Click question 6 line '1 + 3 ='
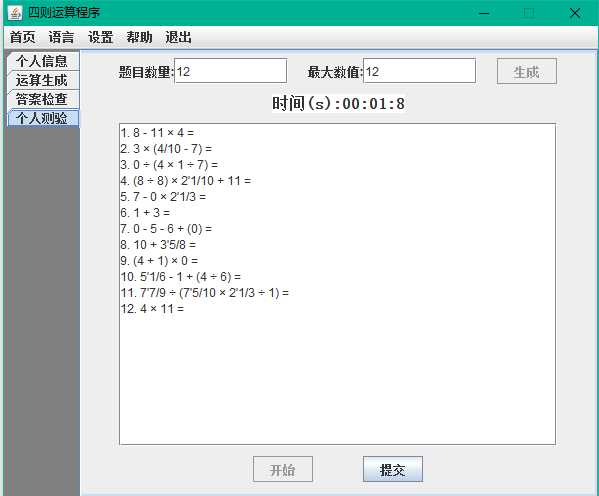 pyautogui.click(x=145, y=213)
